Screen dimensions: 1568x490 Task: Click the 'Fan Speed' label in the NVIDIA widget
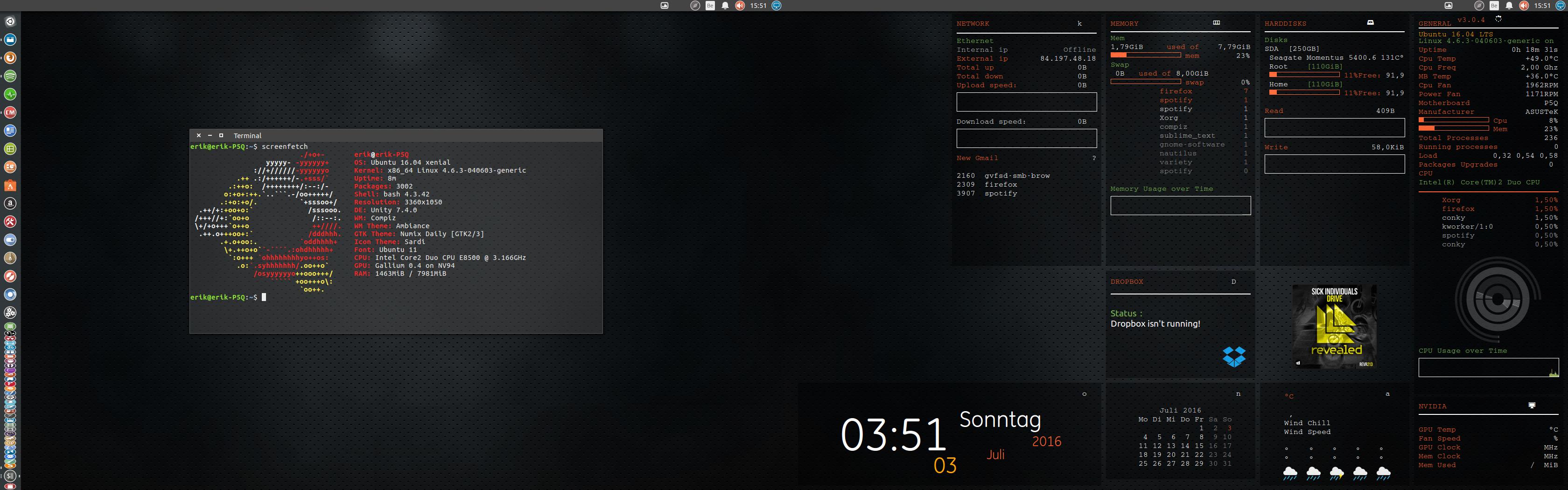click(1439, 438)
